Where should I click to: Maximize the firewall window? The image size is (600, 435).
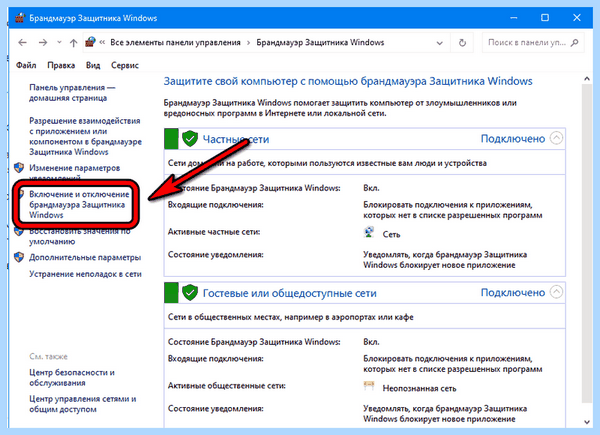(545, 18)
